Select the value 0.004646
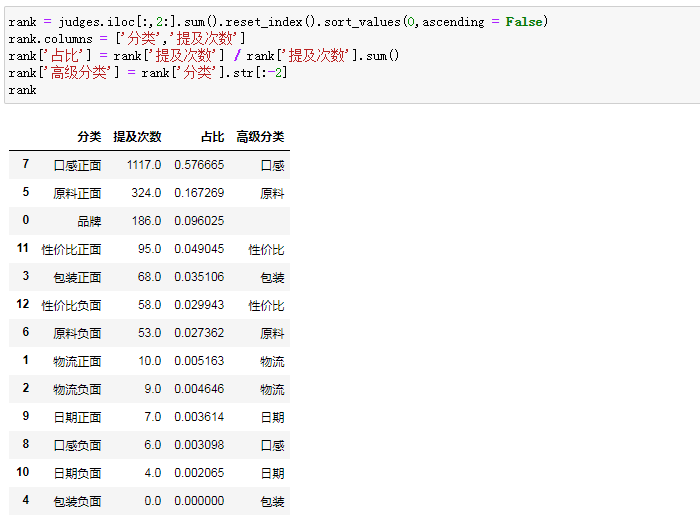The height and width of the screenshot is (520, 700). tap(199, 389)
